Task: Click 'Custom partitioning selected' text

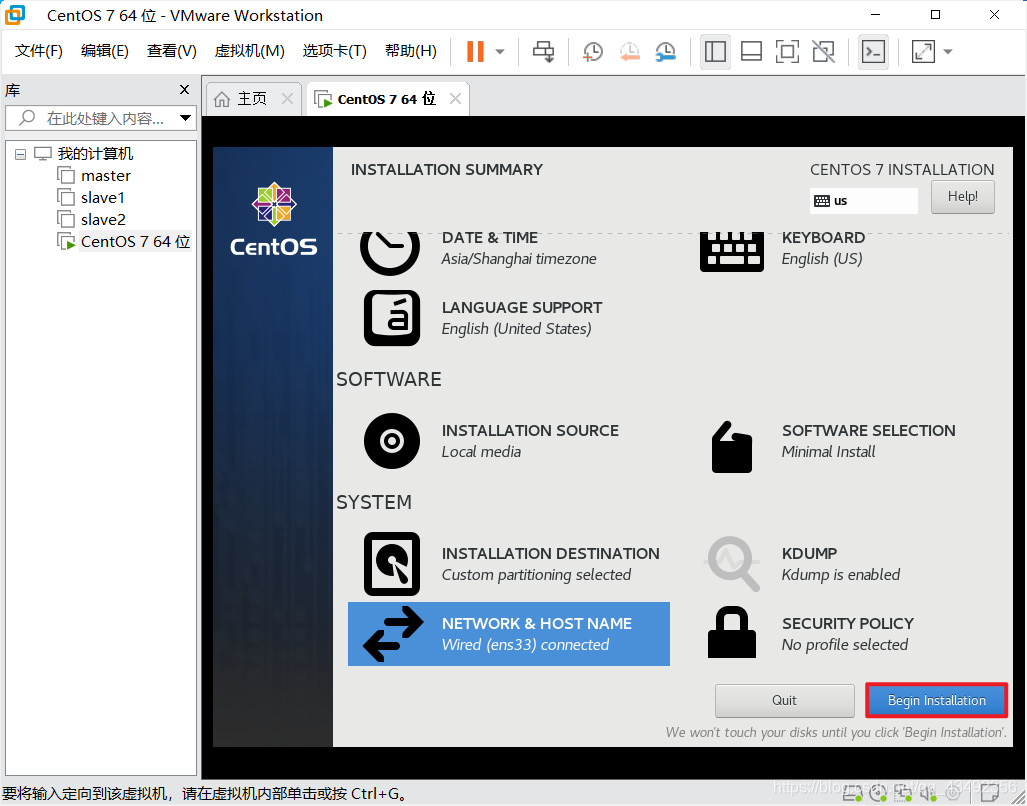Action: coord(536,575)
